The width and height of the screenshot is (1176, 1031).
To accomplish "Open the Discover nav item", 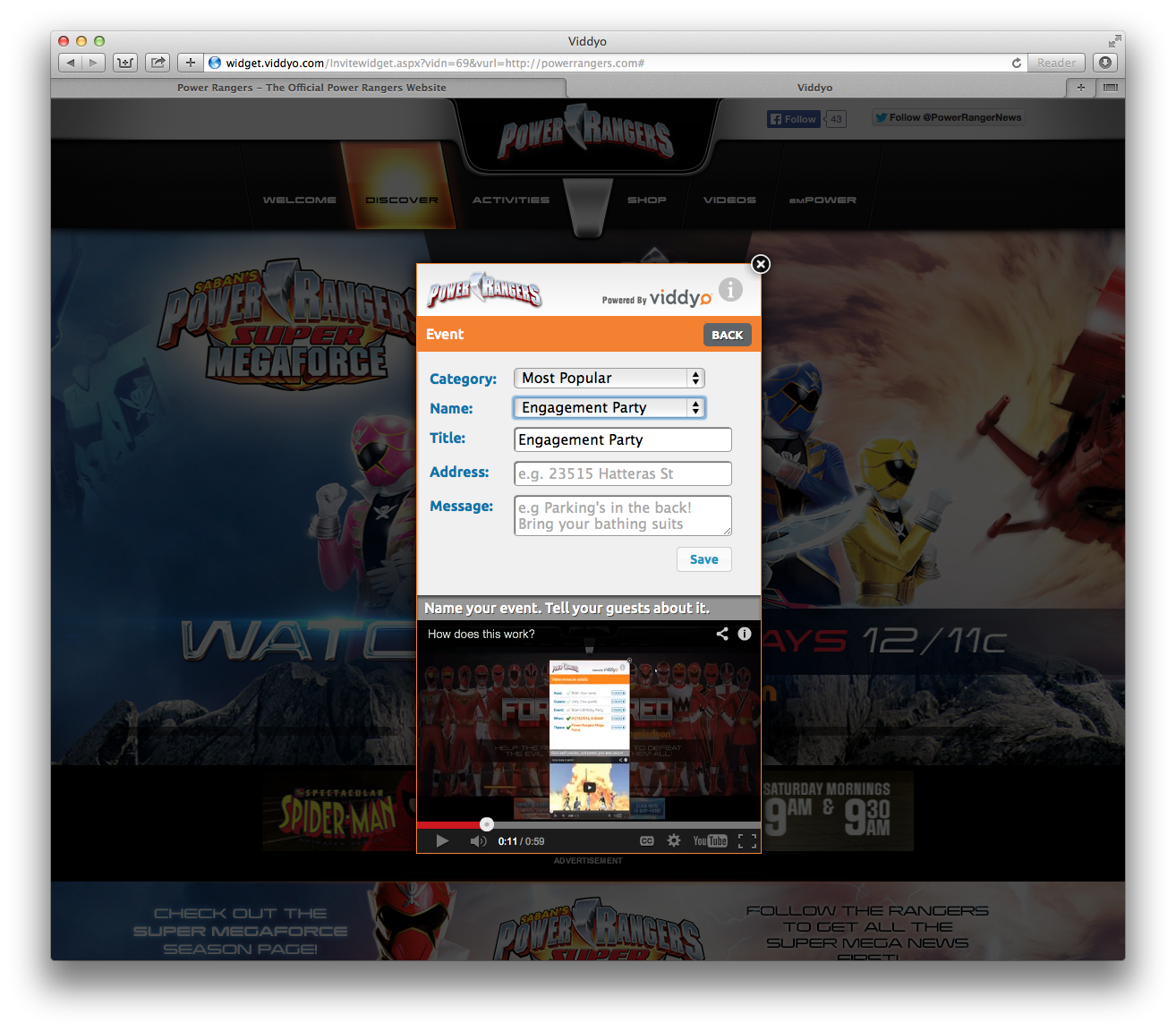I will tap(402, 200).
